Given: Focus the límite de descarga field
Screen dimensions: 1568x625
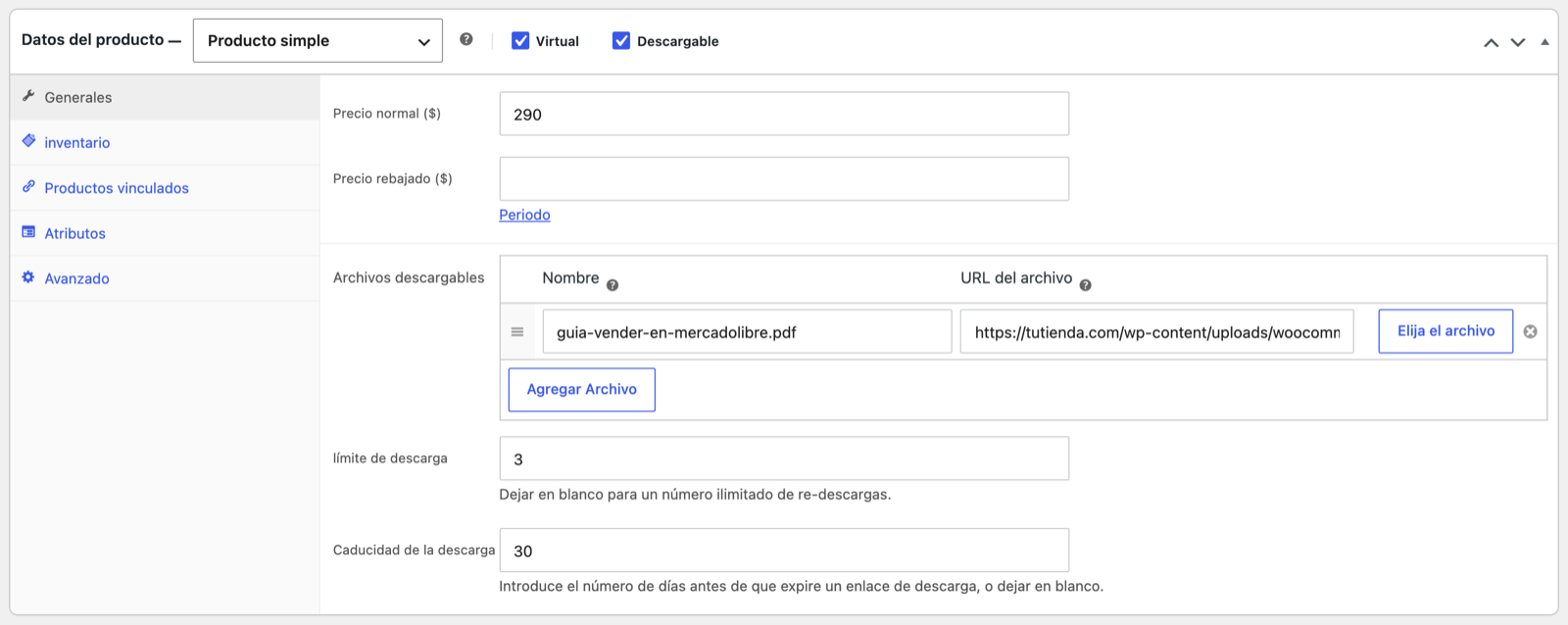Looking at the screenshot, I should pyautogui.click(x=784, y=458).
